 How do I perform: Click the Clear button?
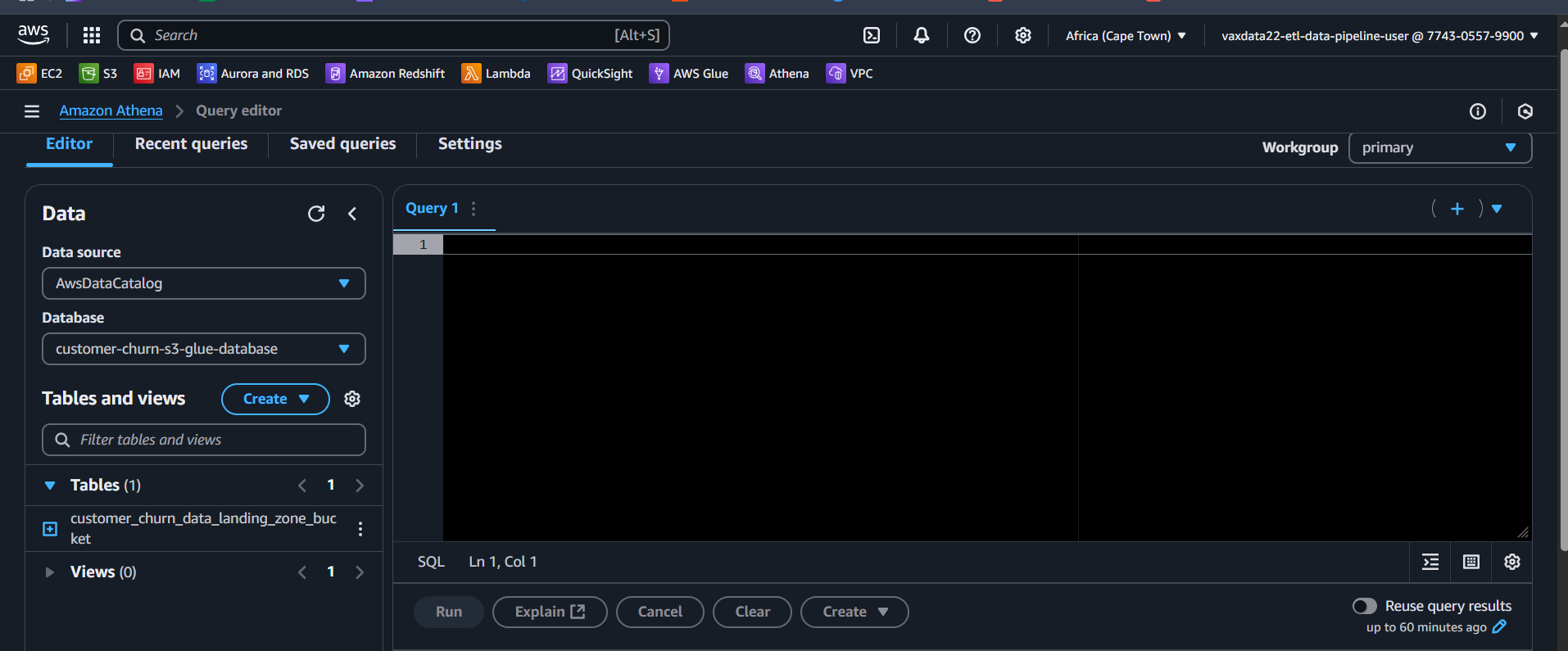pos(753,612)
